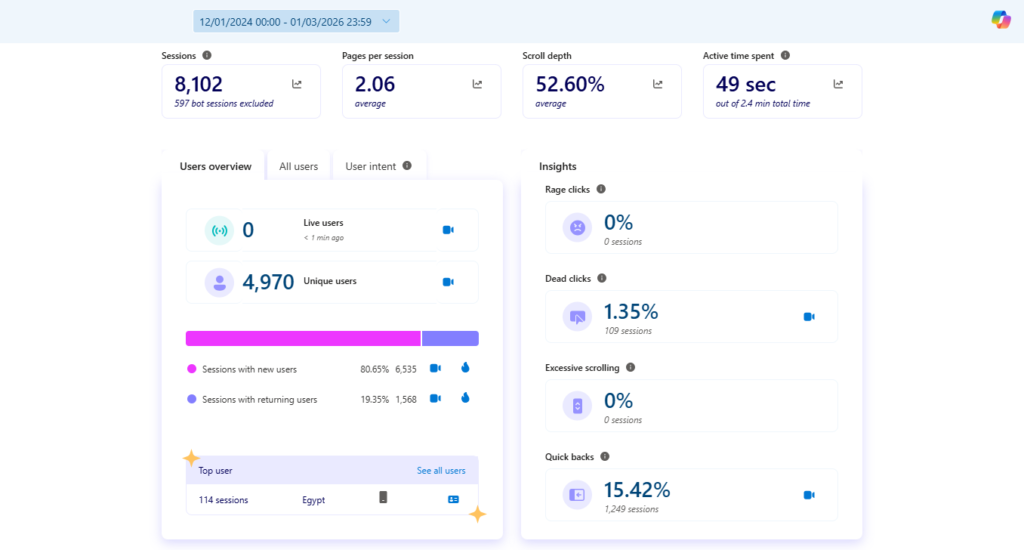
Task: View the Active time spent trend chart
Action: click(x=838, y=84)
